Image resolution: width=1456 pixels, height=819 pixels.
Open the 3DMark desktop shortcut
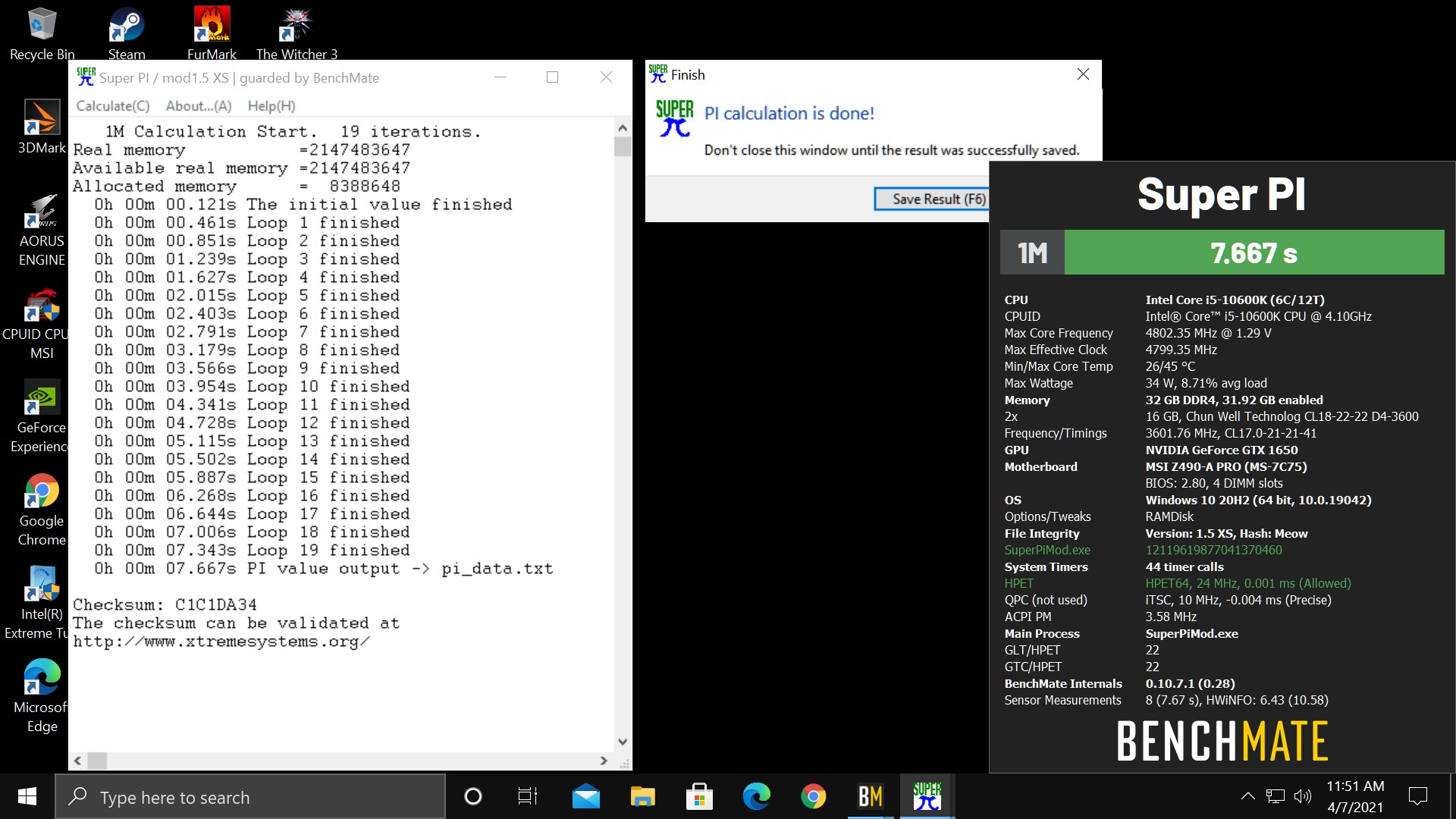(42, 127)
